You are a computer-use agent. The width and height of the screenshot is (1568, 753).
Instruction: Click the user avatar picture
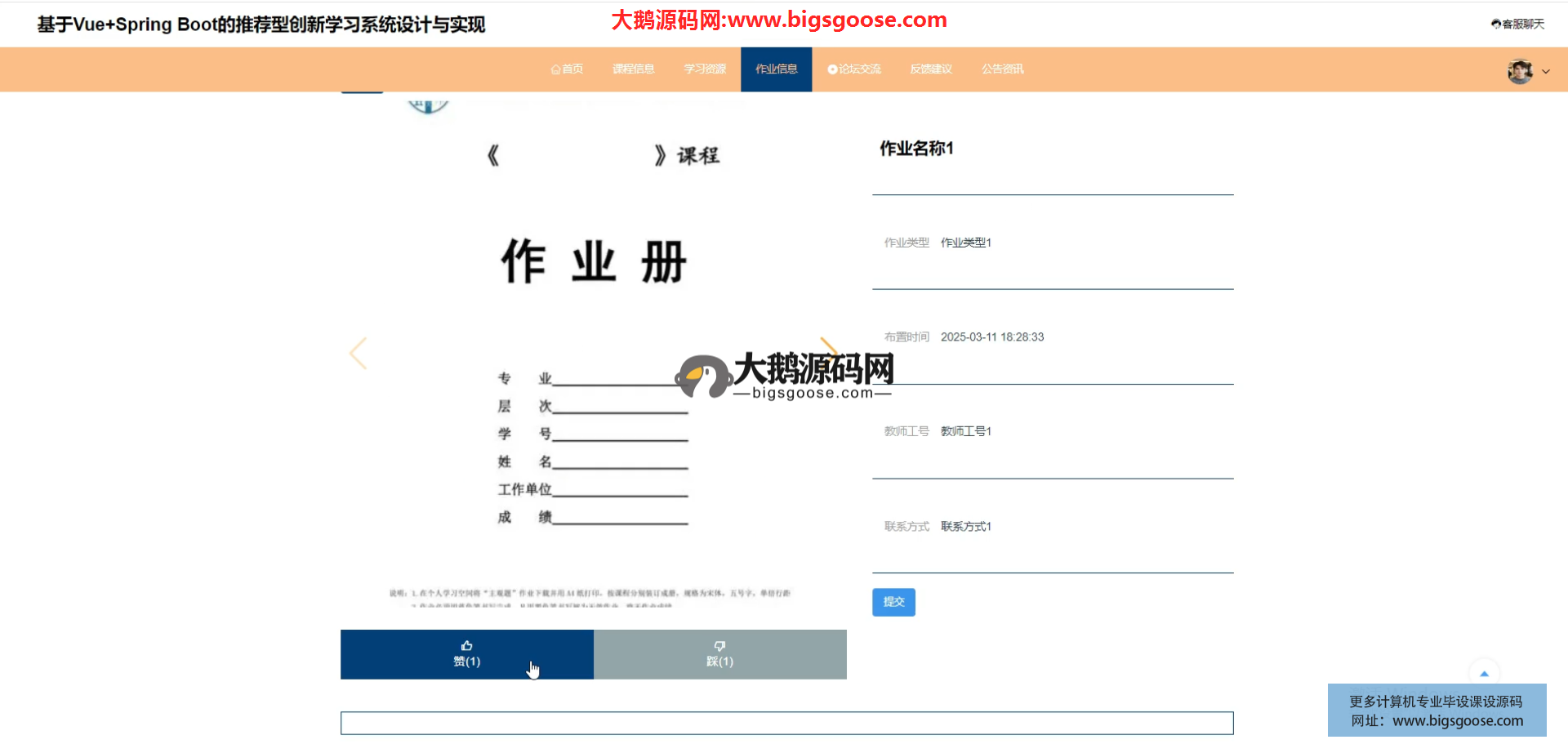[x=1519, y=71]
